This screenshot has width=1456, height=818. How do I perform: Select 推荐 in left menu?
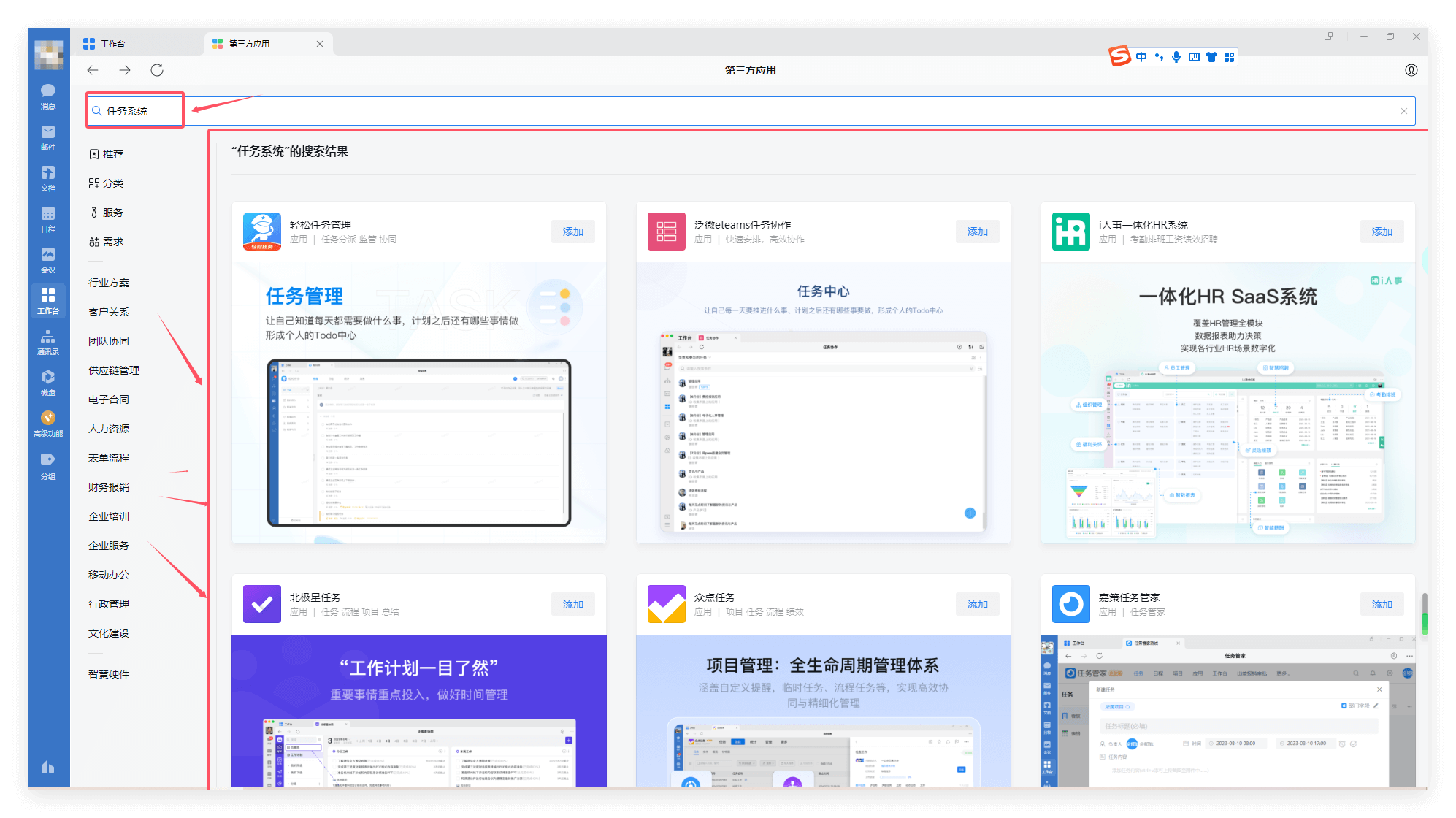(107, 154)
